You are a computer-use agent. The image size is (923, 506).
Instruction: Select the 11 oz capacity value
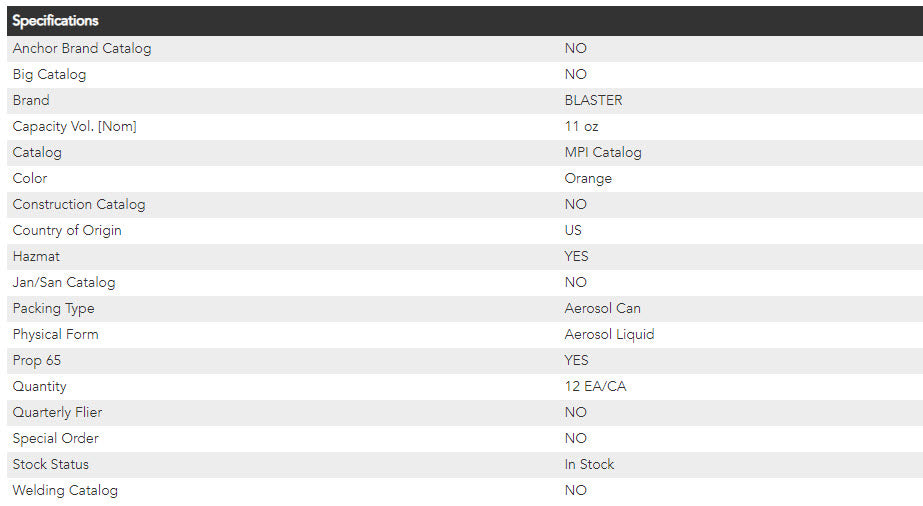[x=581, y=126]
